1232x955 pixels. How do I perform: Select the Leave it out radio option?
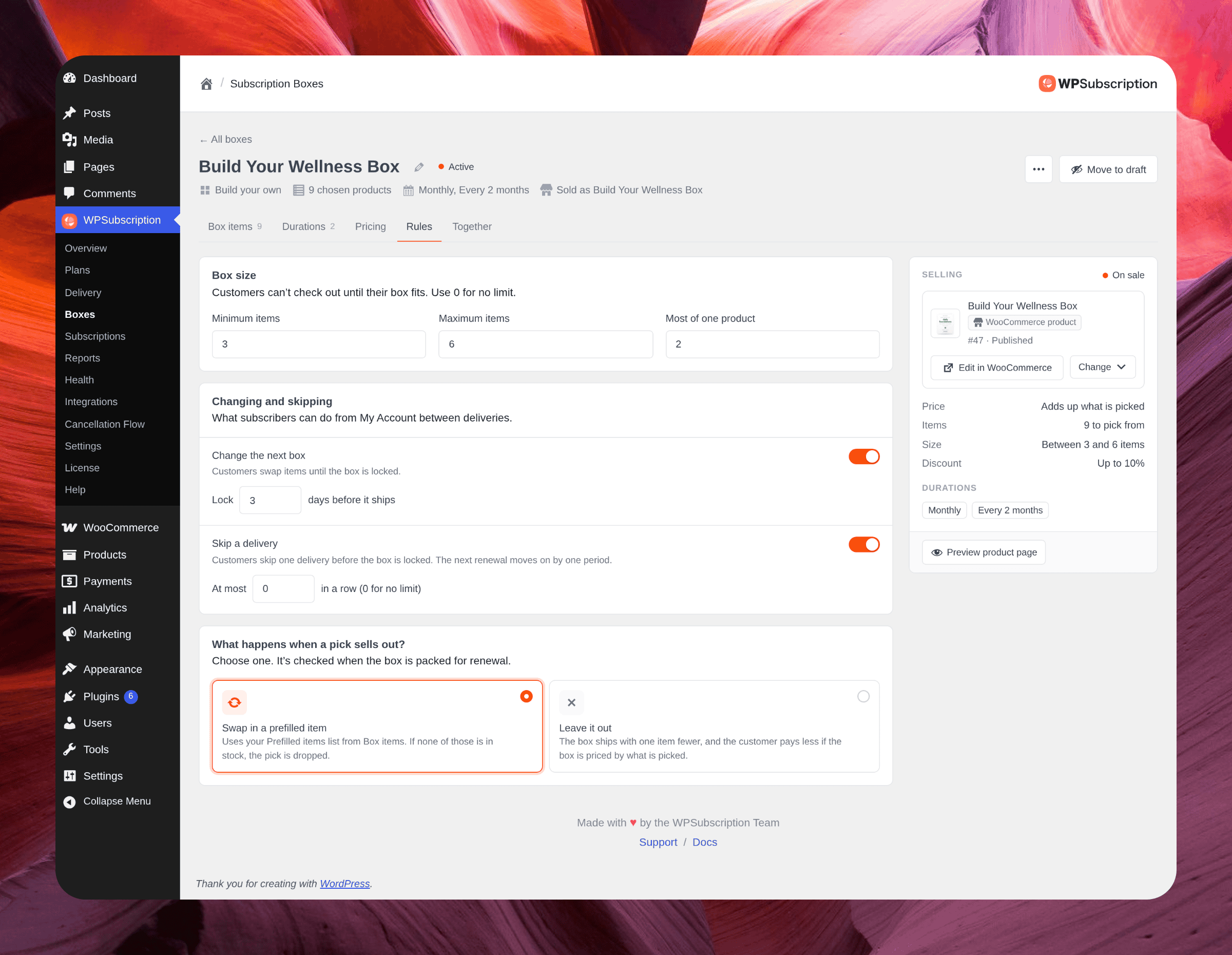[x=863, y=696]
